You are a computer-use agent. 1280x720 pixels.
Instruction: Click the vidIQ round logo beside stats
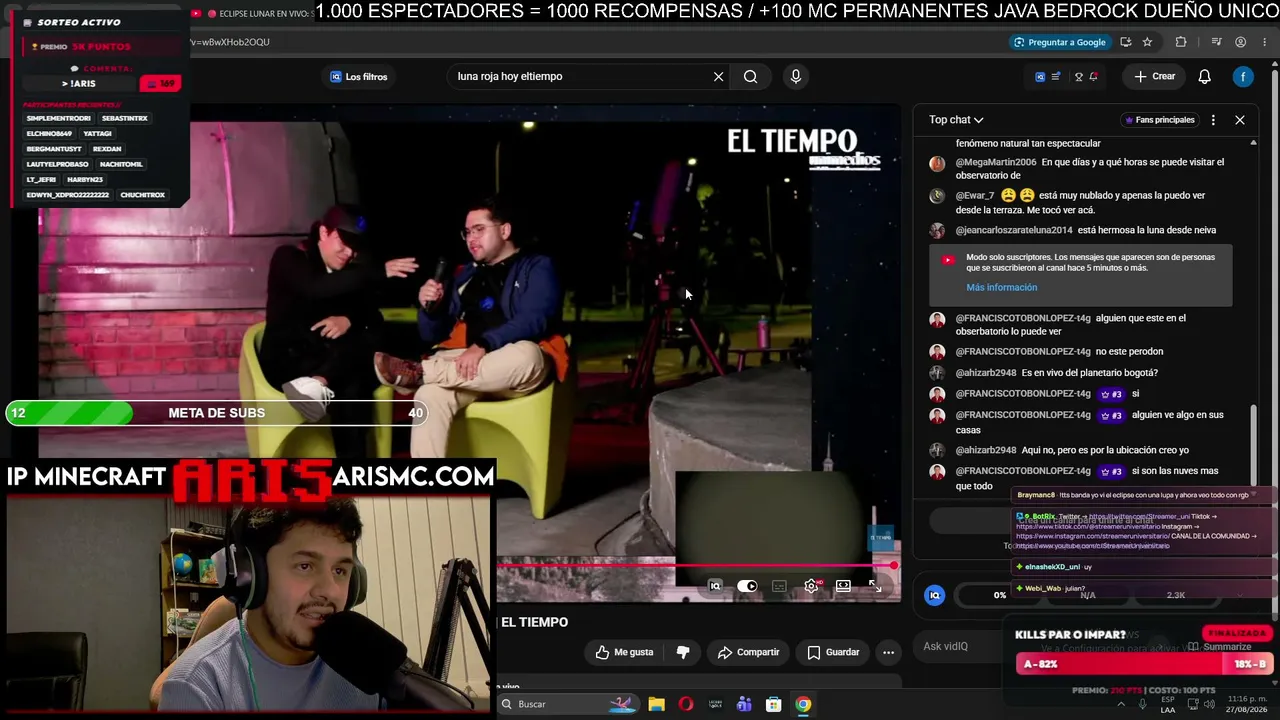coord(935,595)
